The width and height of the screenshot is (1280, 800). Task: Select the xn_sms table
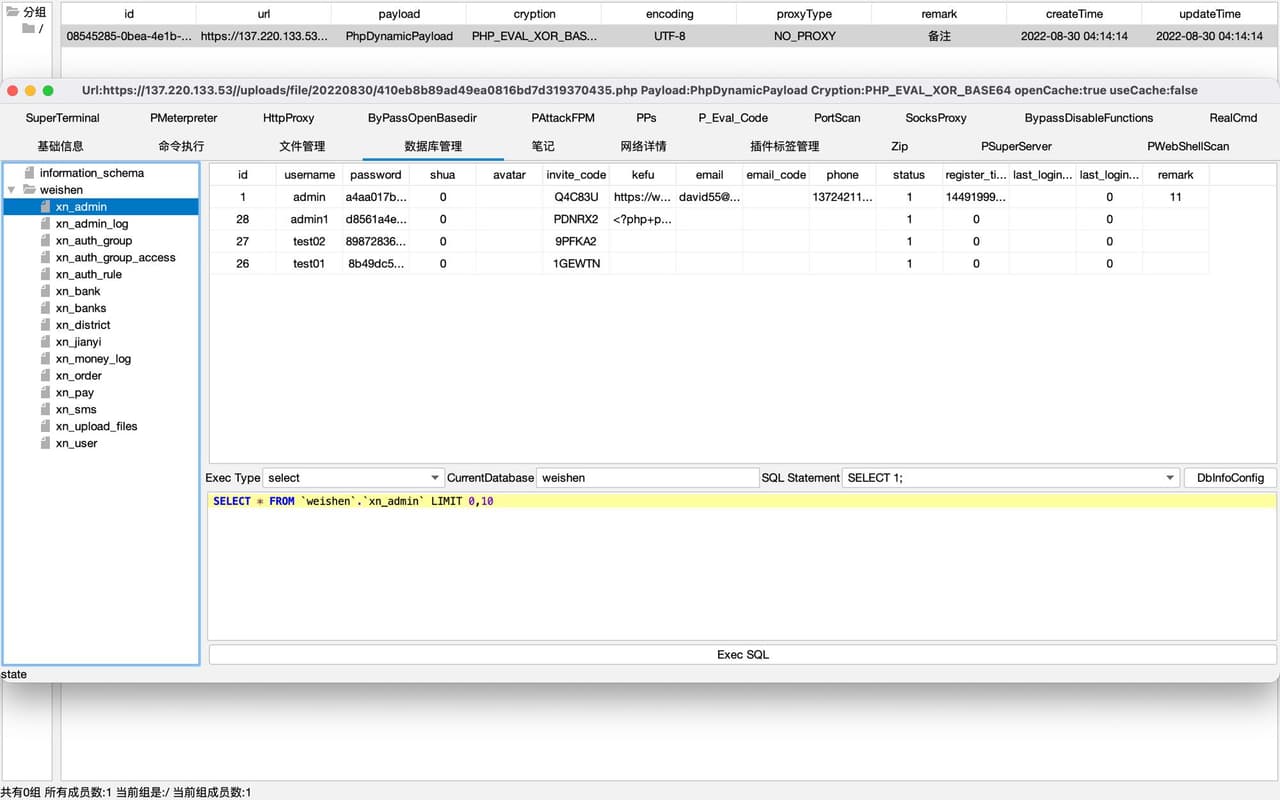tap(76, 410)
